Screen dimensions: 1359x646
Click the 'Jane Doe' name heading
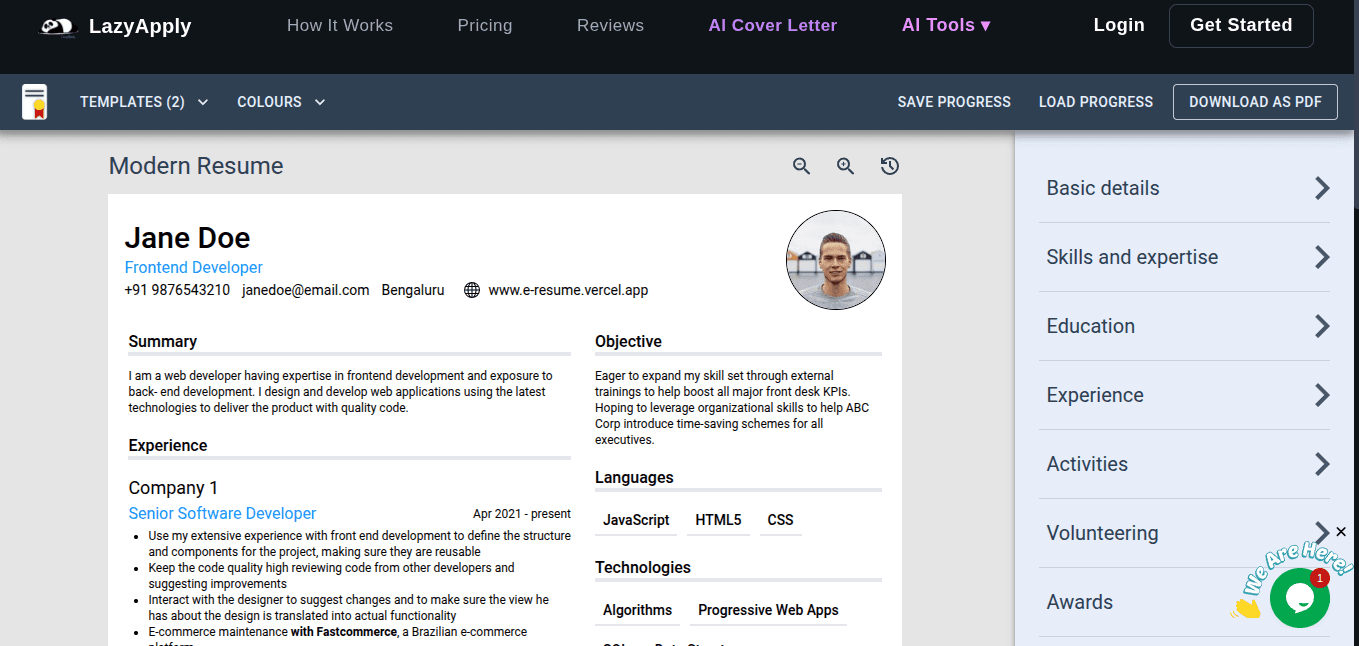click(x=187, y=238)
